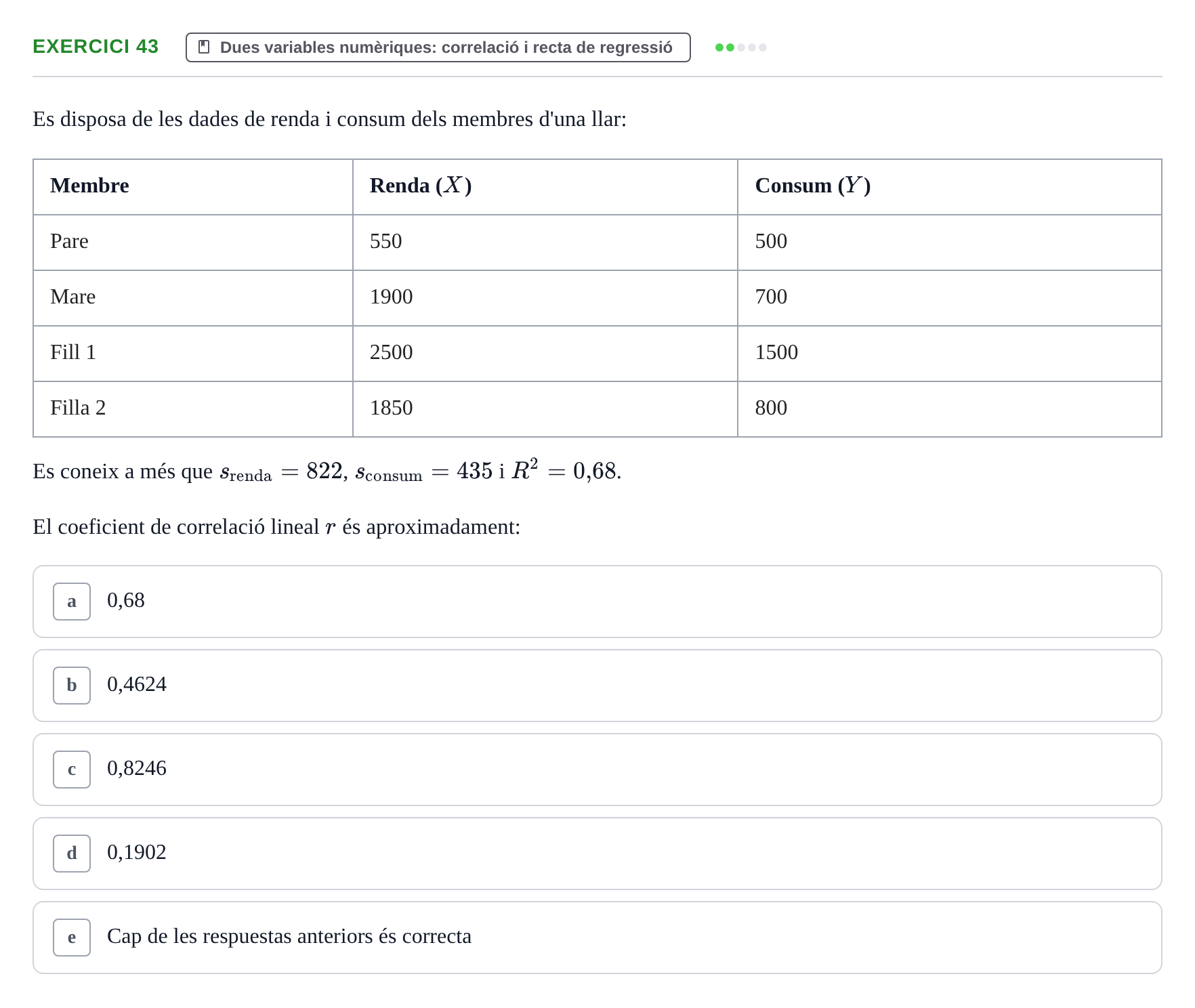Click the s renda = 822 formula
Image resolution: width=1195 pixels, height=1008 pixels.
pos(281,471)
